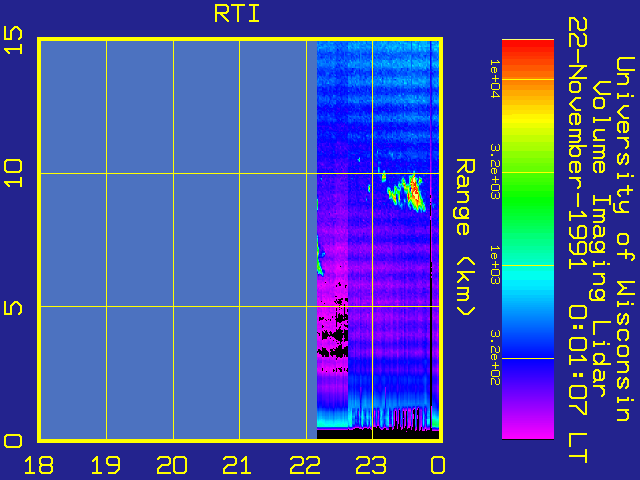Click the red-orange cloud echo near 10 km
Viewport: 640px width, 480px height.
(x=414, y=191)
